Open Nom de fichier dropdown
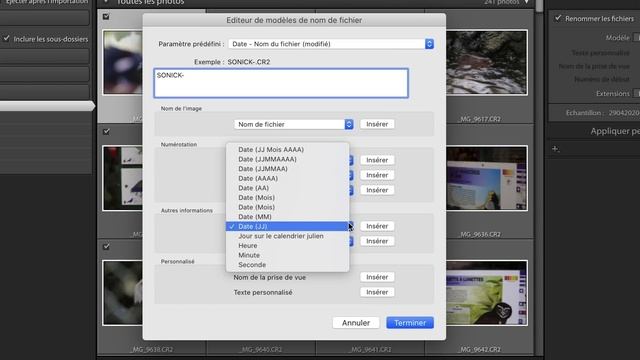640x360 pixels. point(293,124)
